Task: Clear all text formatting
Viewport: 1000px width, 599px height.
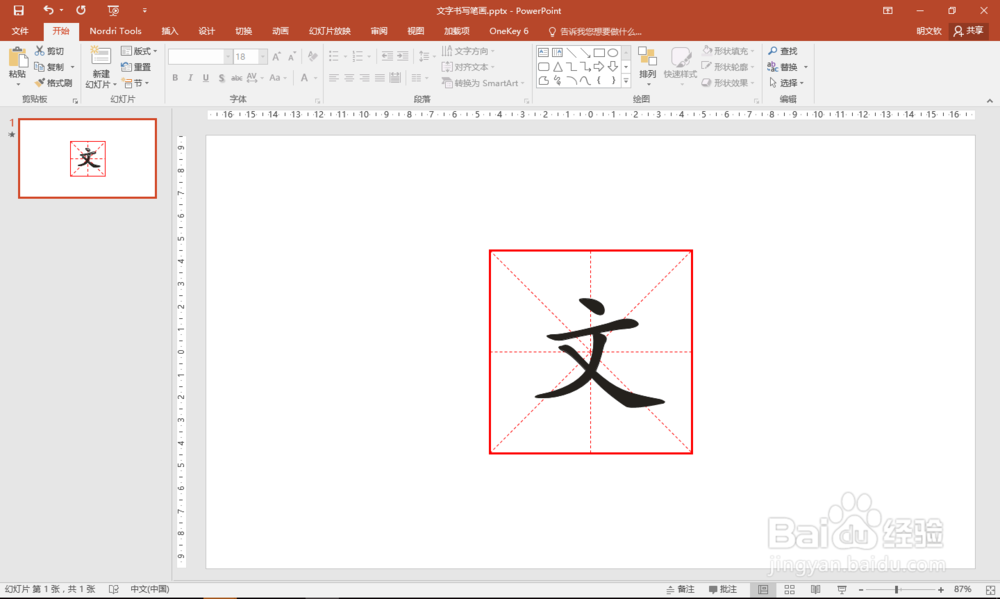Action: [312, 57]
